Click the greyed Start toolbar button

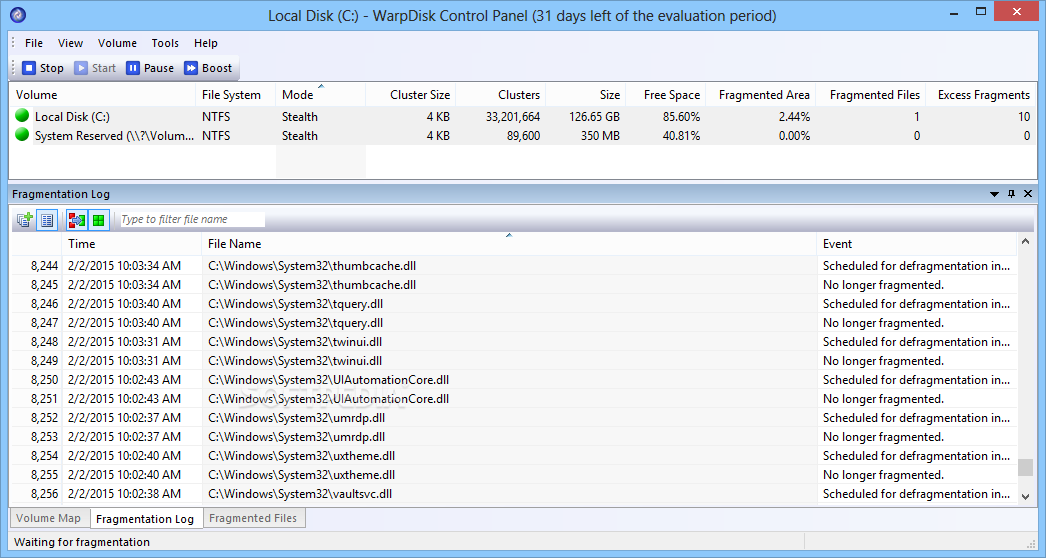coord(95,68)
